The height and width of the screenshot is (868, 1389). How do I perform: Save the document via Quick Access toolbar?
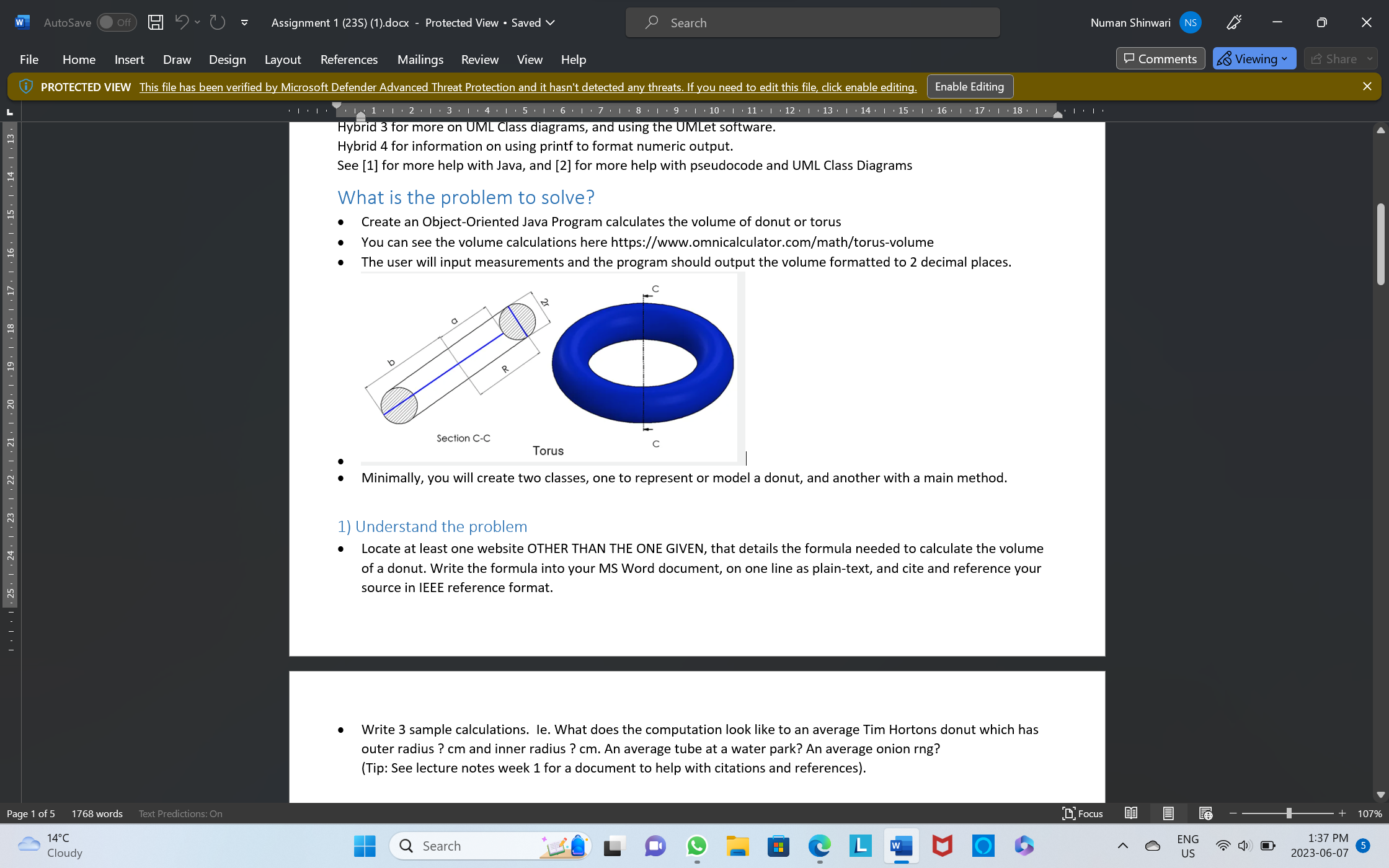[154, 22]
